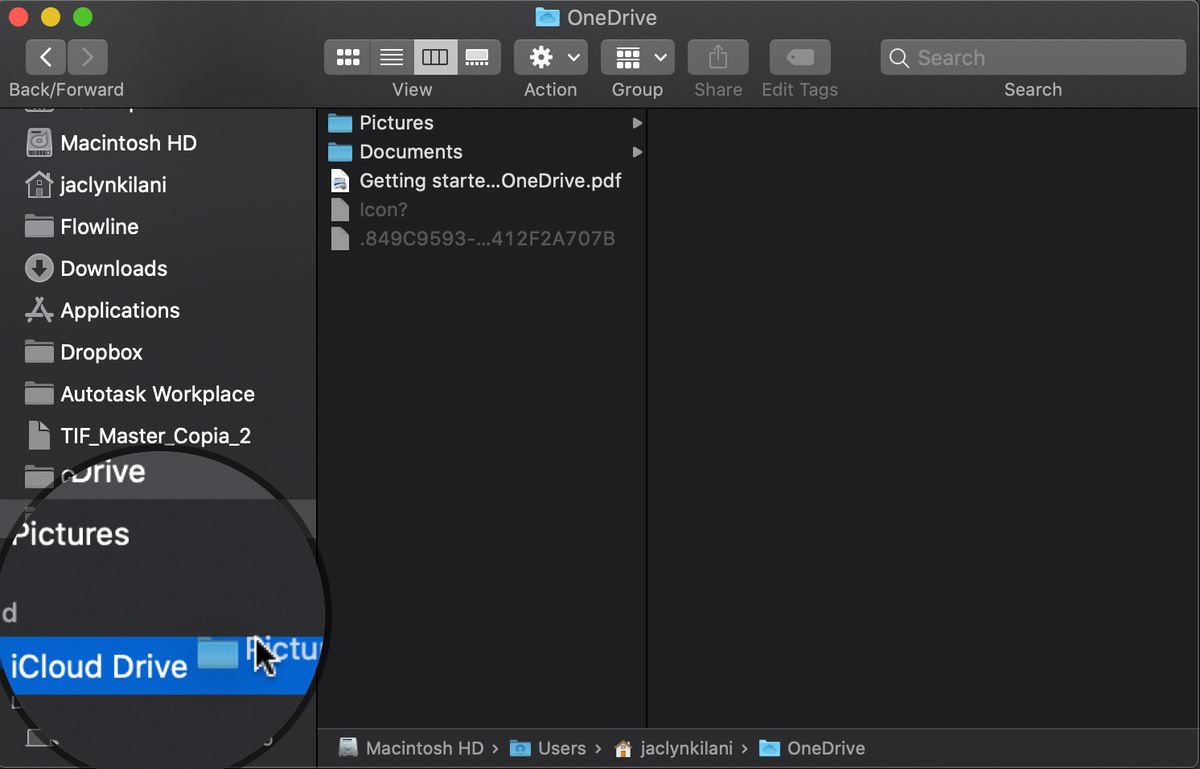Open the Action gear dropdown
The height and width of the screenshot is (769, 1200).
tap(550, 57)
